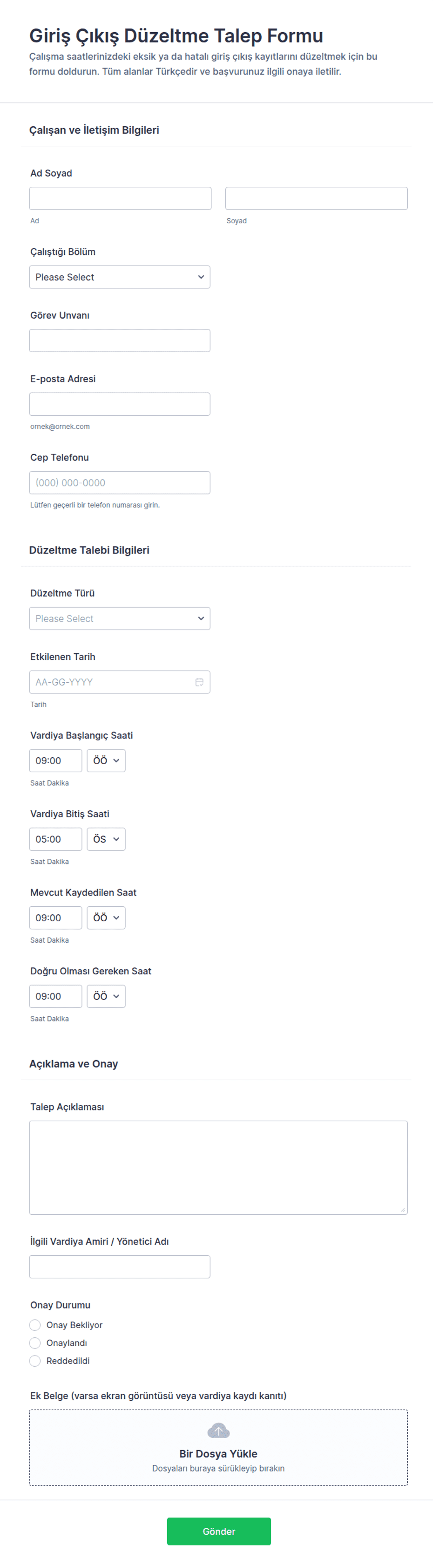
Task: Open the calendar icon in Etkilenen Tarih
Action: click(199, 682)
